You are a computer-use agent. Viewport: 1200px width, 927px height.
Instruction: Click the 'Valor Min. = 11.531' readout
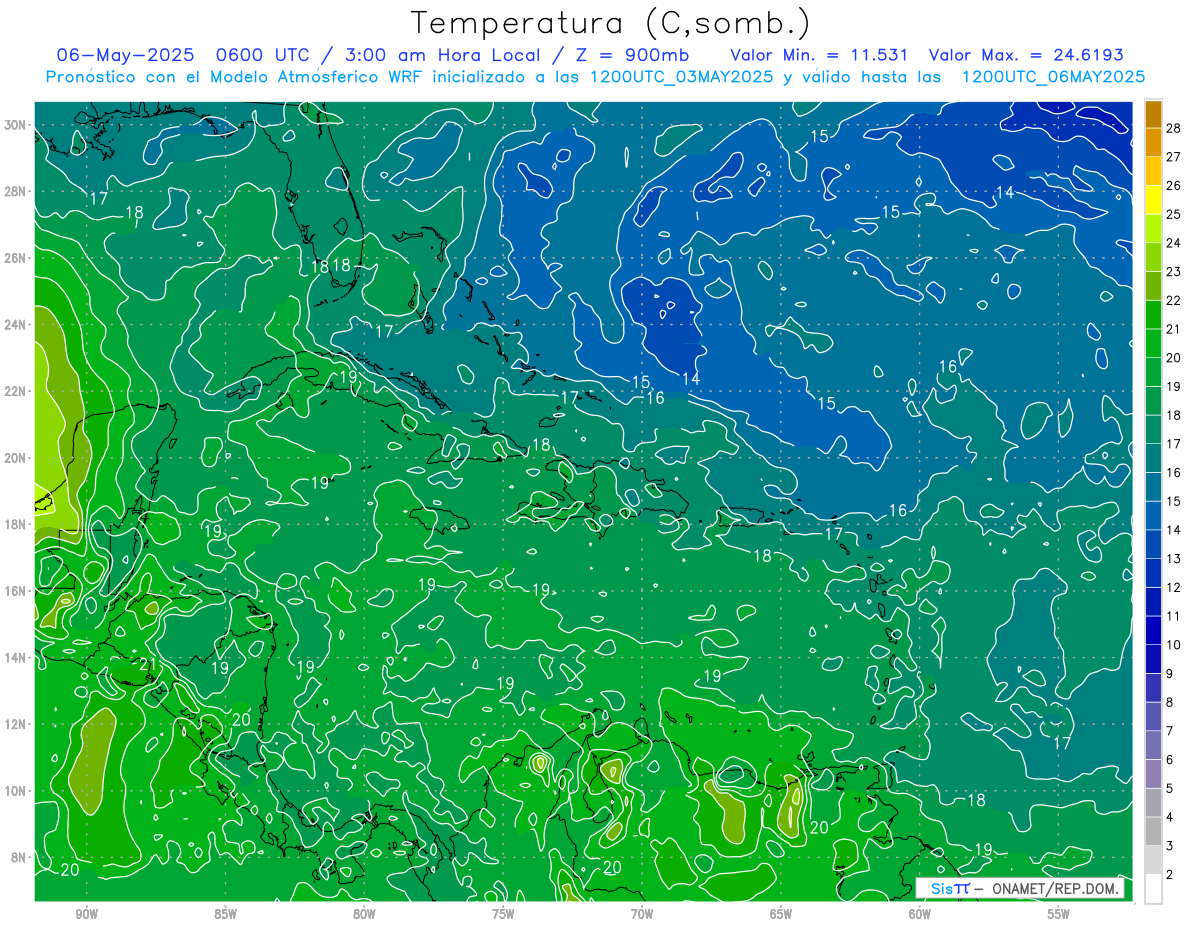[x=819, y=55]
